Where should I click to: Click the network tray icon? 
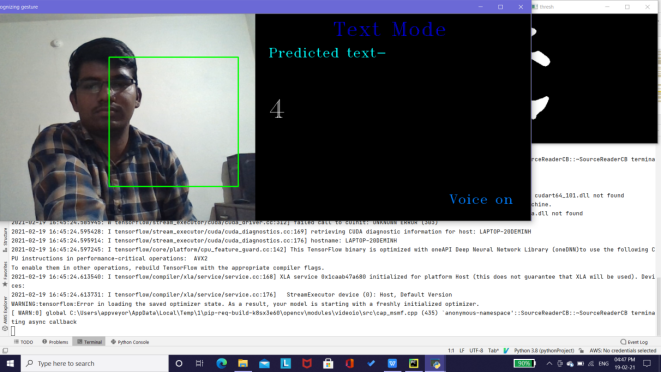click(591, 364)
